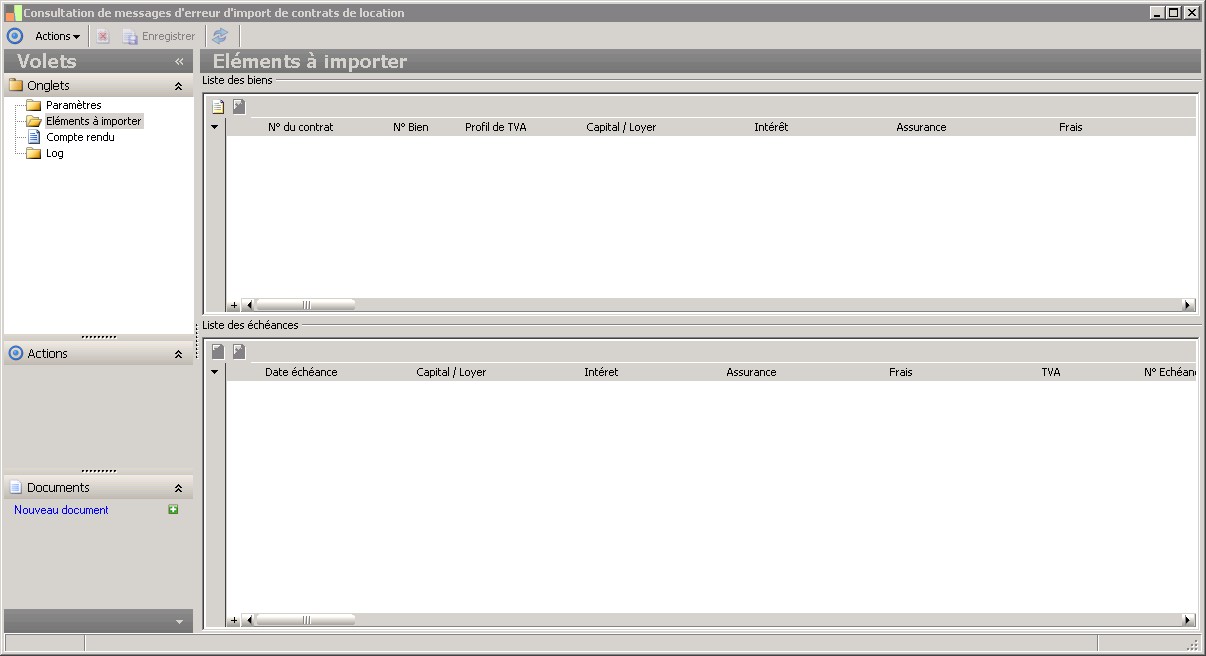The image size is (1206, 656).
Task: Click the horizontal scrollbar thumb of Liste des échéances
Action: pos(305,620)
